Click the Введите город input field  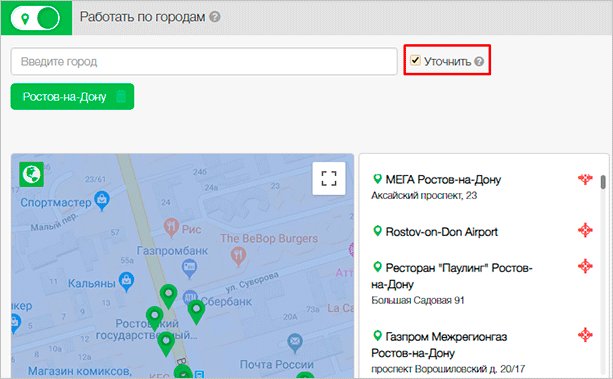[x=204, y=61]
